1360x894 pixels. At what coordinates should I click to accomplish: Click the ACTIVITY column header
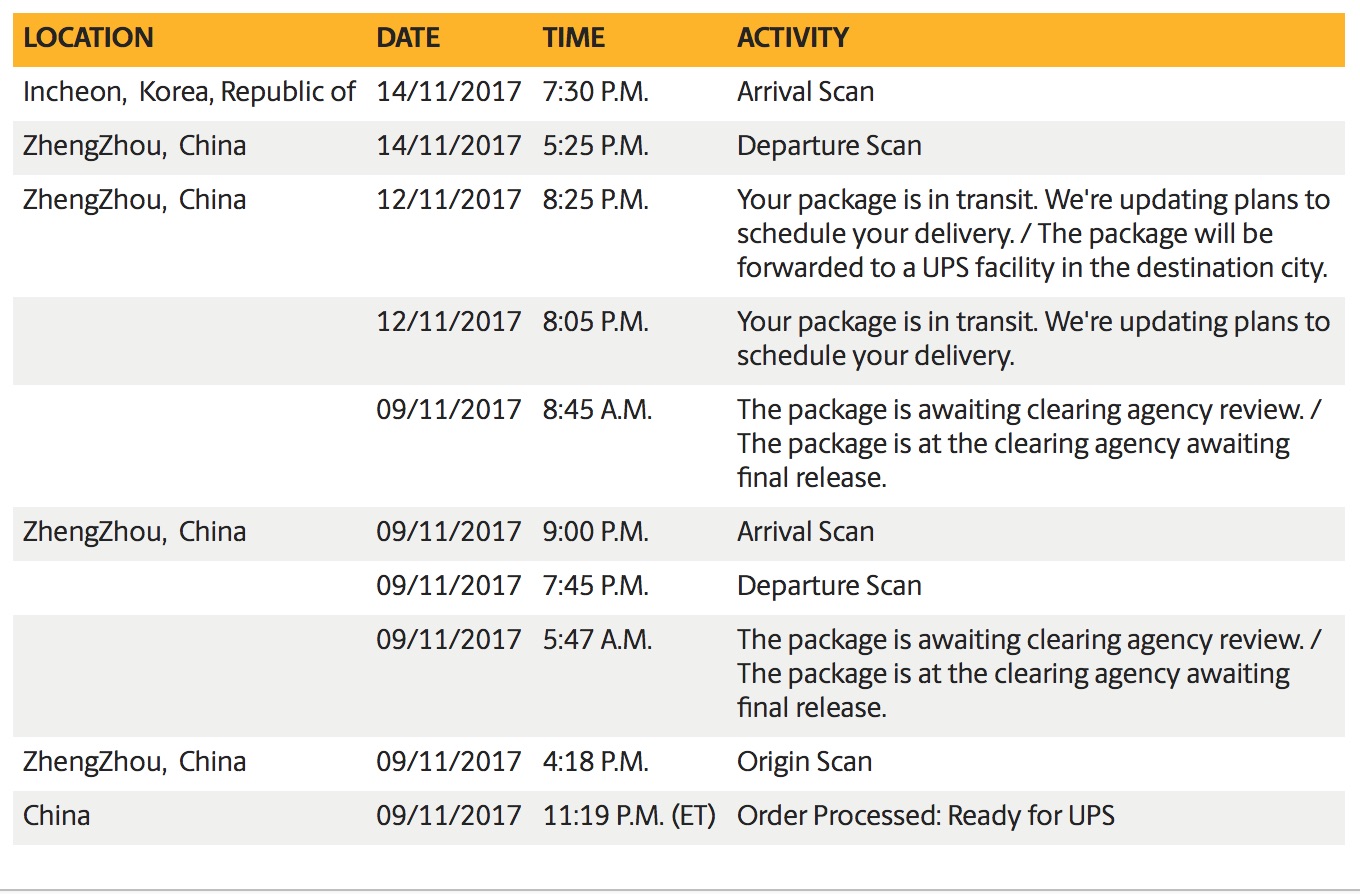793,39
